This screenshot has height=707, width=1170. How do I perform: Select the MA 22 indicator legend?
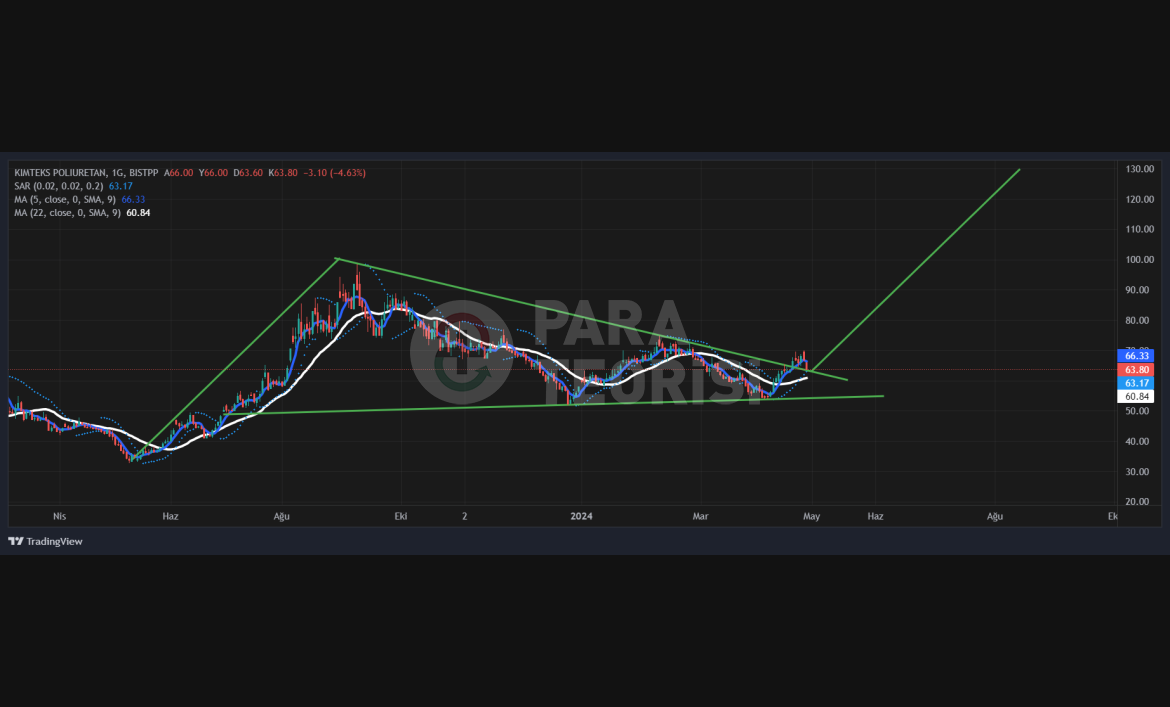pyautogui.click(x=82, y=213)
